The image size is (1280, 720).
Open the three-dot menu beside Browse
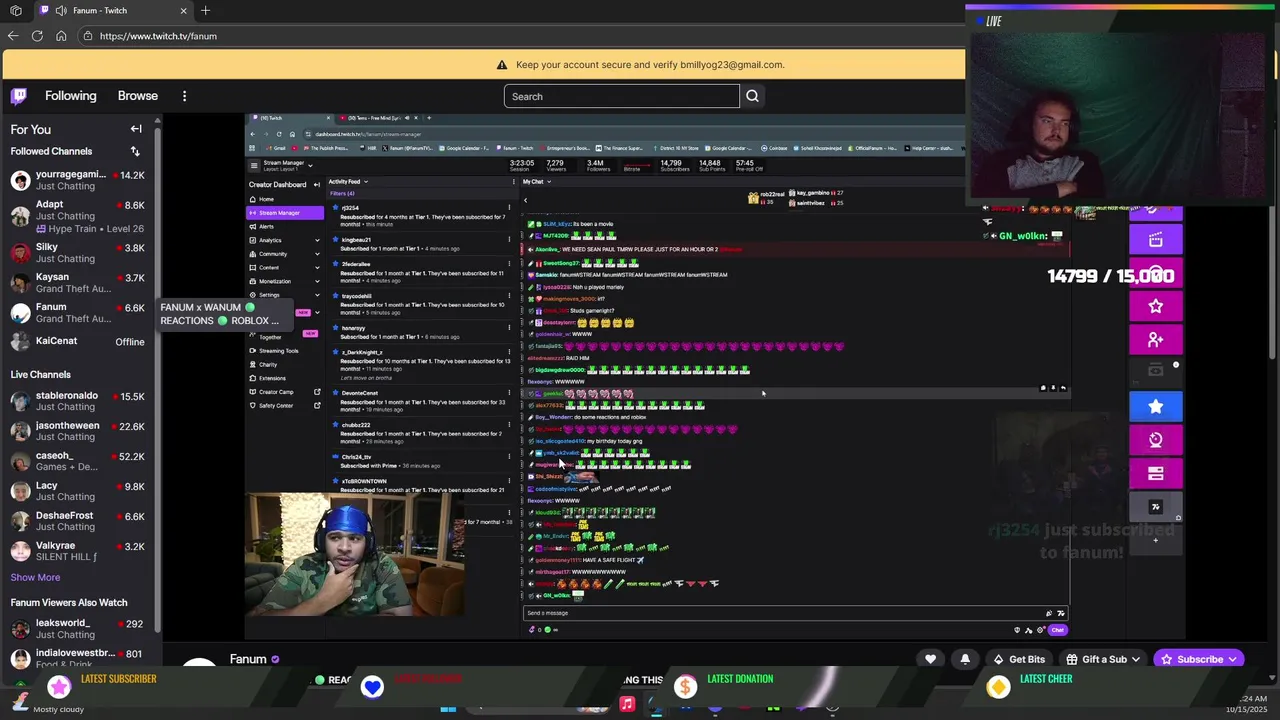[184, 96]
